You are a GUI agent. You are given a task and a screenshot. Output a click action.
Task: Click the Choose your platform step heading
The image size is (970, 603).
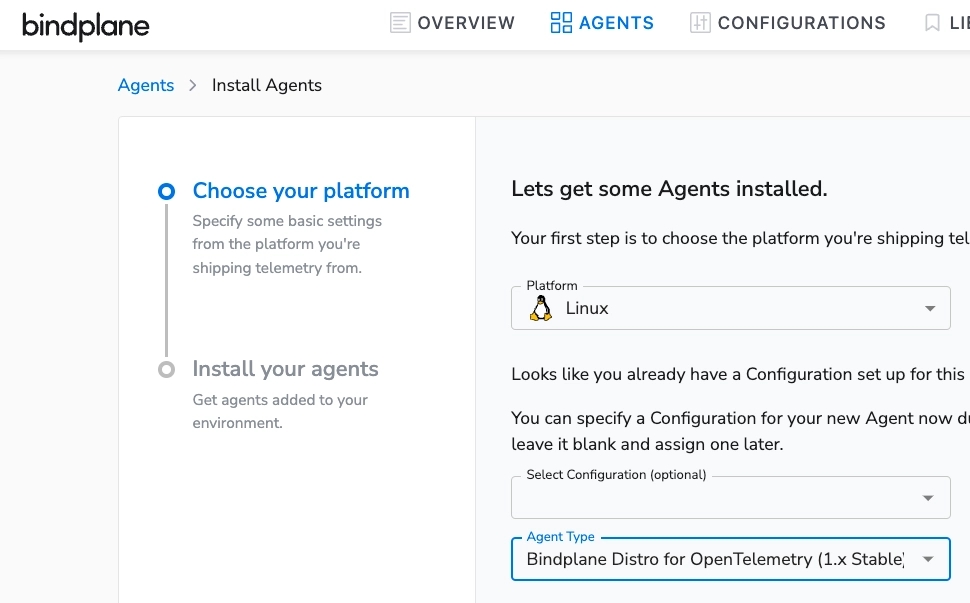pos(301,191)
